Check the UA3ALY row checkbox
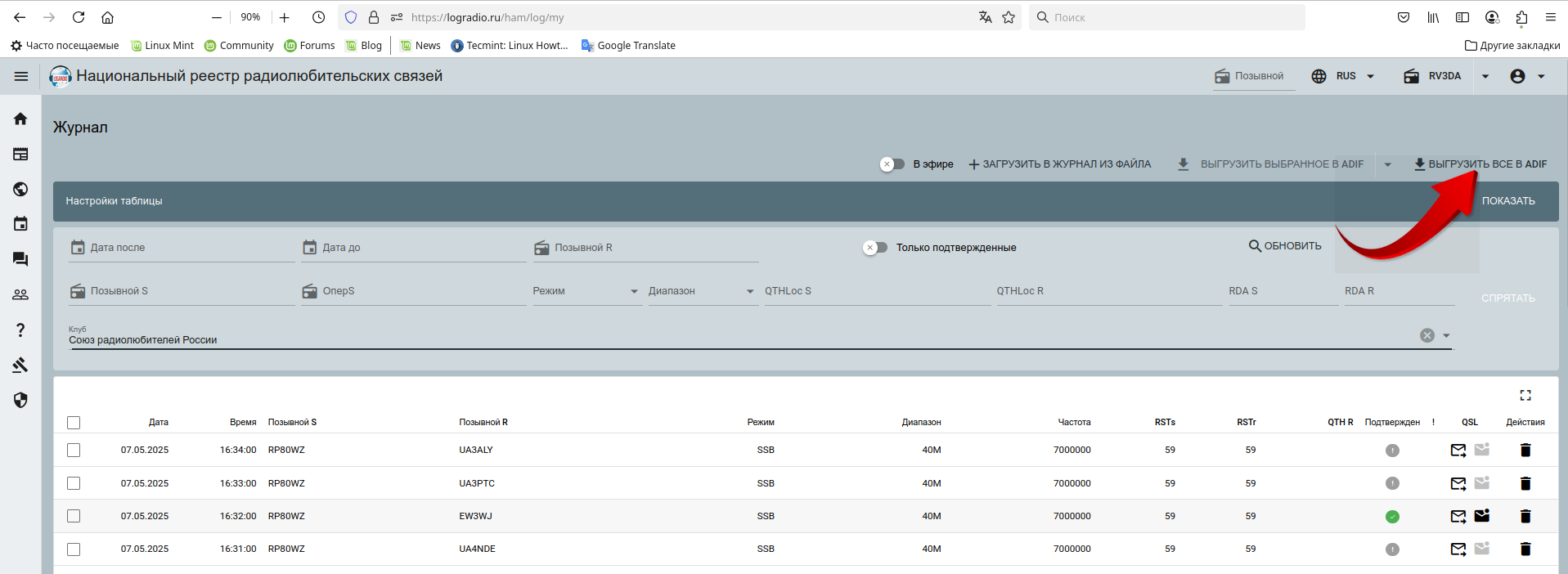Image resolution: width=1568 pixels, height=574 pixels. pos(74,450)
